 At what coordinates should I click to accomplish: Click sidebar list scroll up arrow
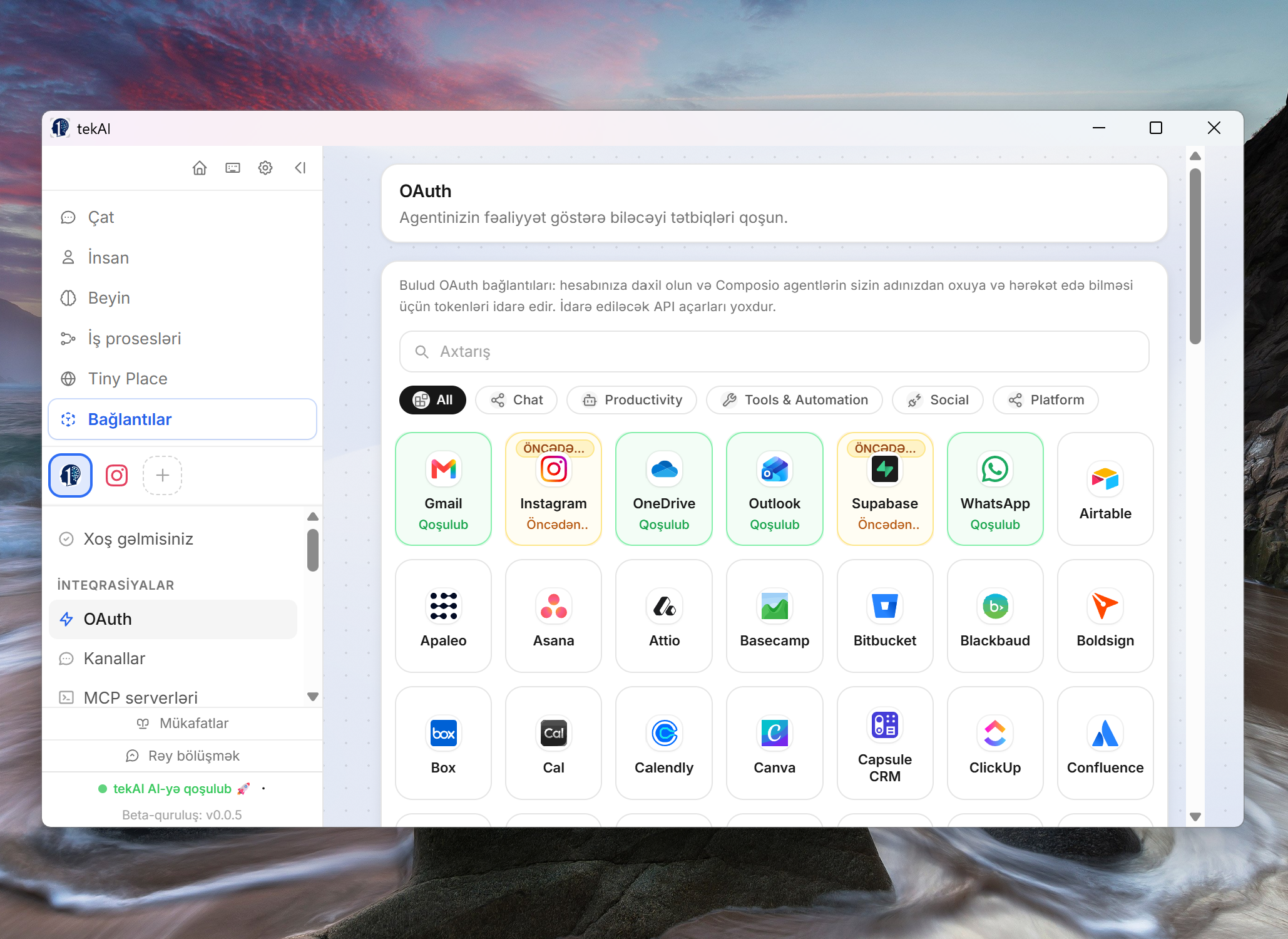313,516
